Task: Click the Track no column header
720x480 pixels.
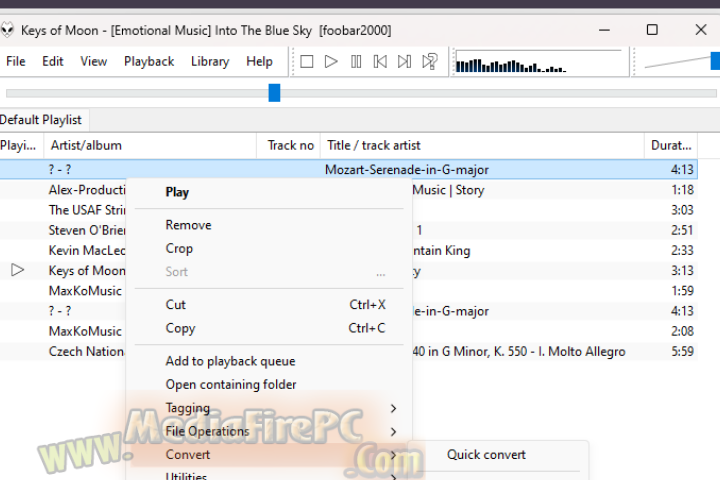Action: (x=288, y=146)
